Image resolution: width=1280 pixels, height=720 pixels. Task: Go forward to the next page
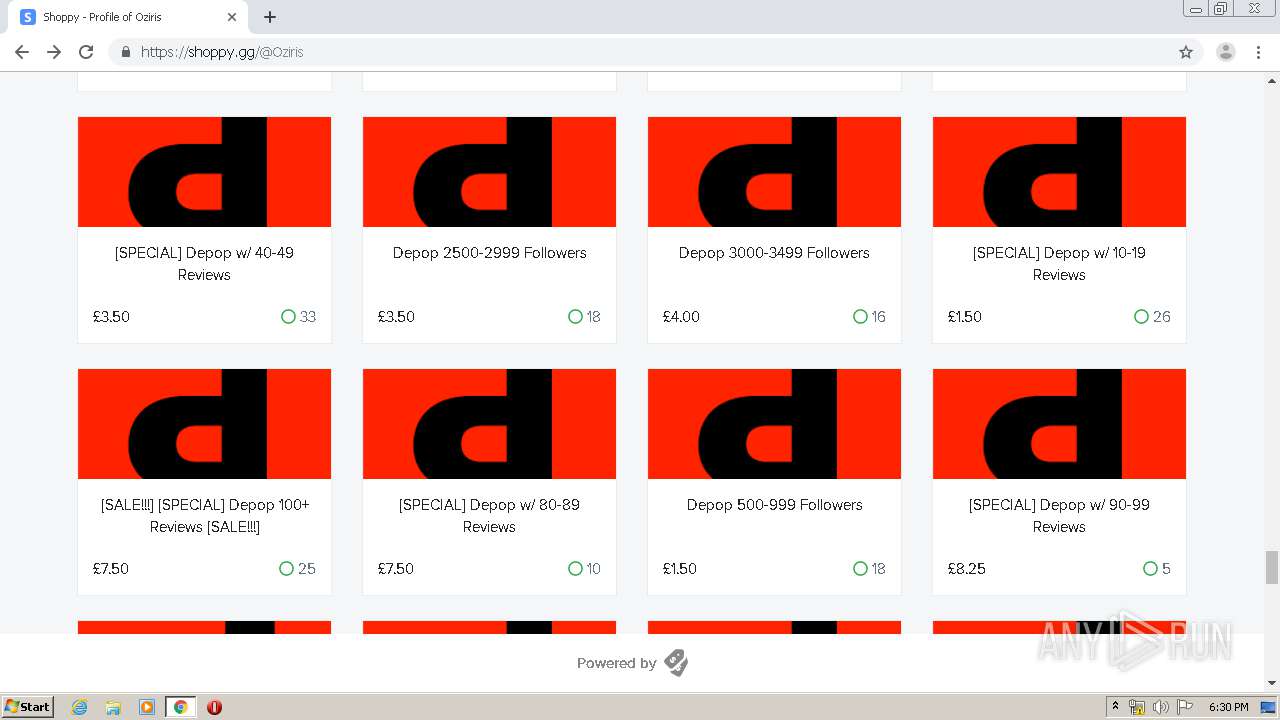point(54,52)
